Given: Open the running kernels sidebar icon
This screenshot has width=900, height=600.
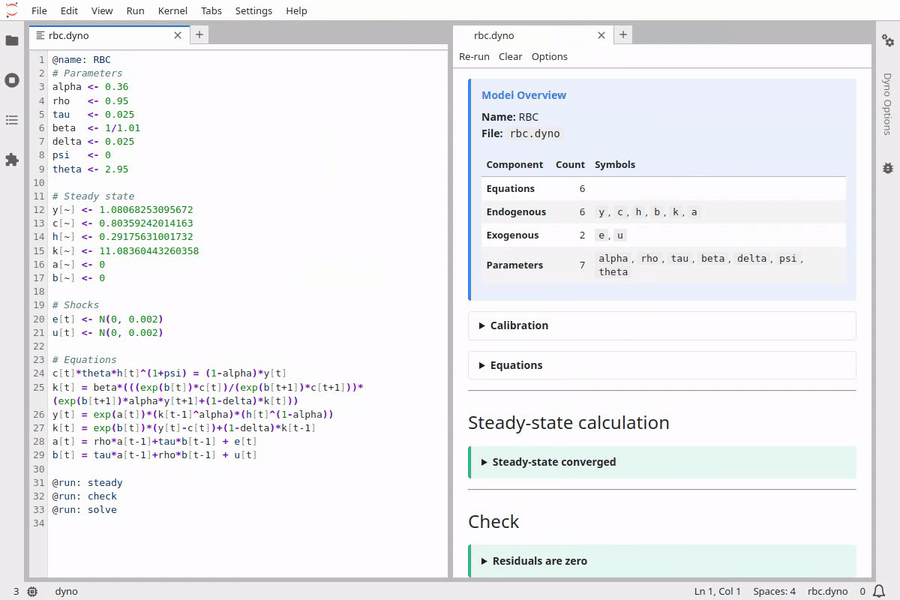Looking at the screenshot, I should (12, 80).
